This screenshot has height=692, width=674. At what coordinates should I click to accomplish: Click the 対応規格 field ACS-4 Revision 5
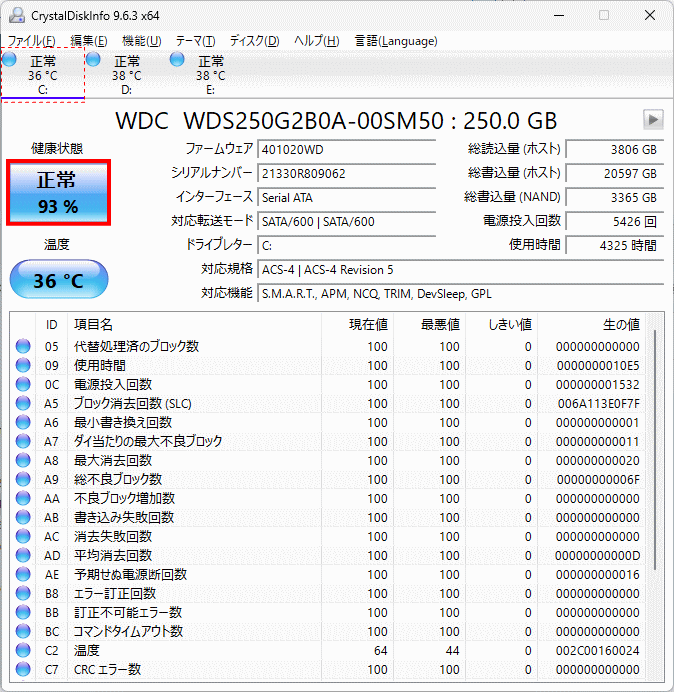coord(461,270)
